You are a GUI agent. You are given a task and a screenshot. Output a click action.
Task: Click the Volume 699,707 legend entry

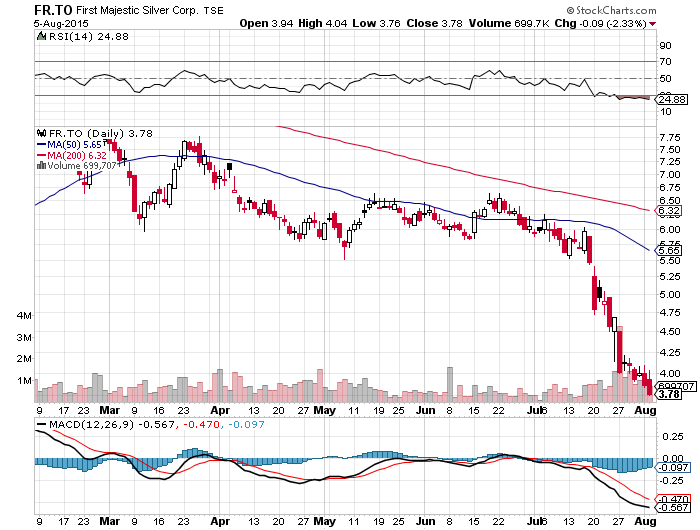(x=82, y=166)
